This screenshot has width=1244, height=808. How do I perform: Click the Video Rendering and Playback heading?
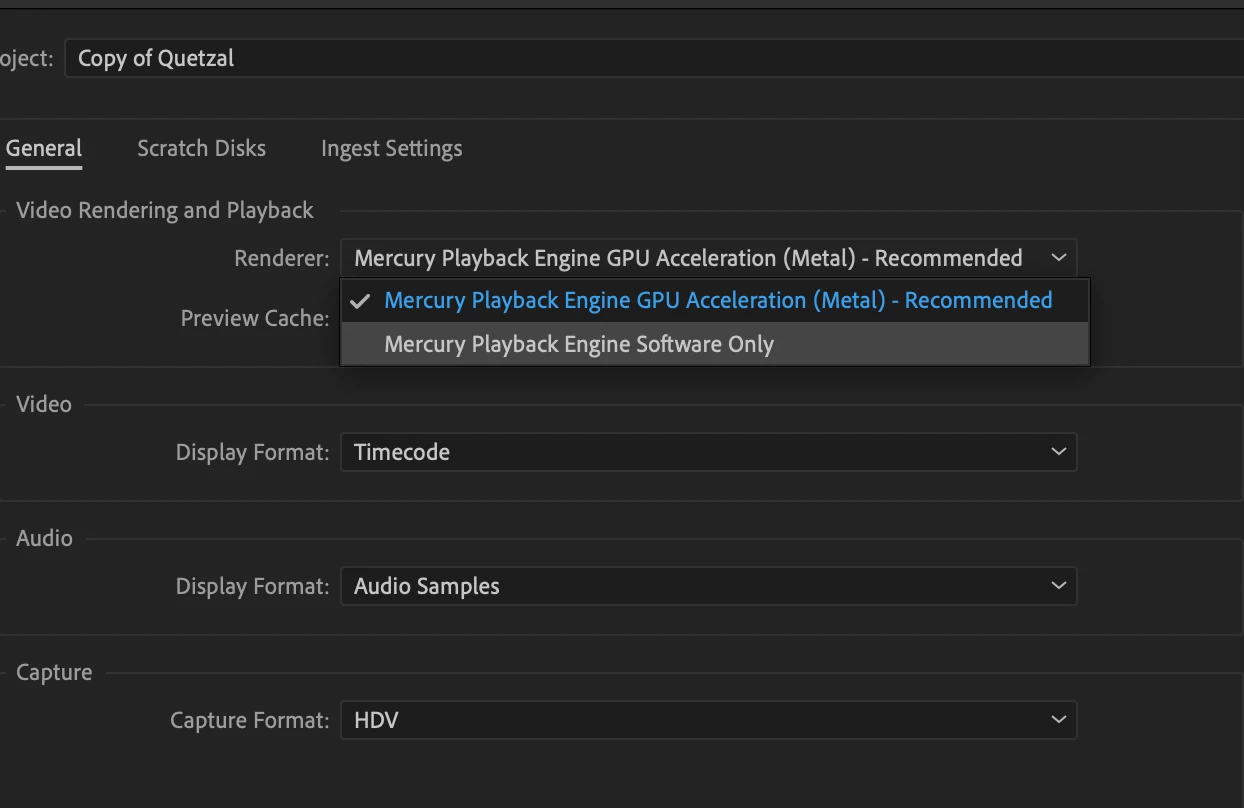(x=165, y=211)
